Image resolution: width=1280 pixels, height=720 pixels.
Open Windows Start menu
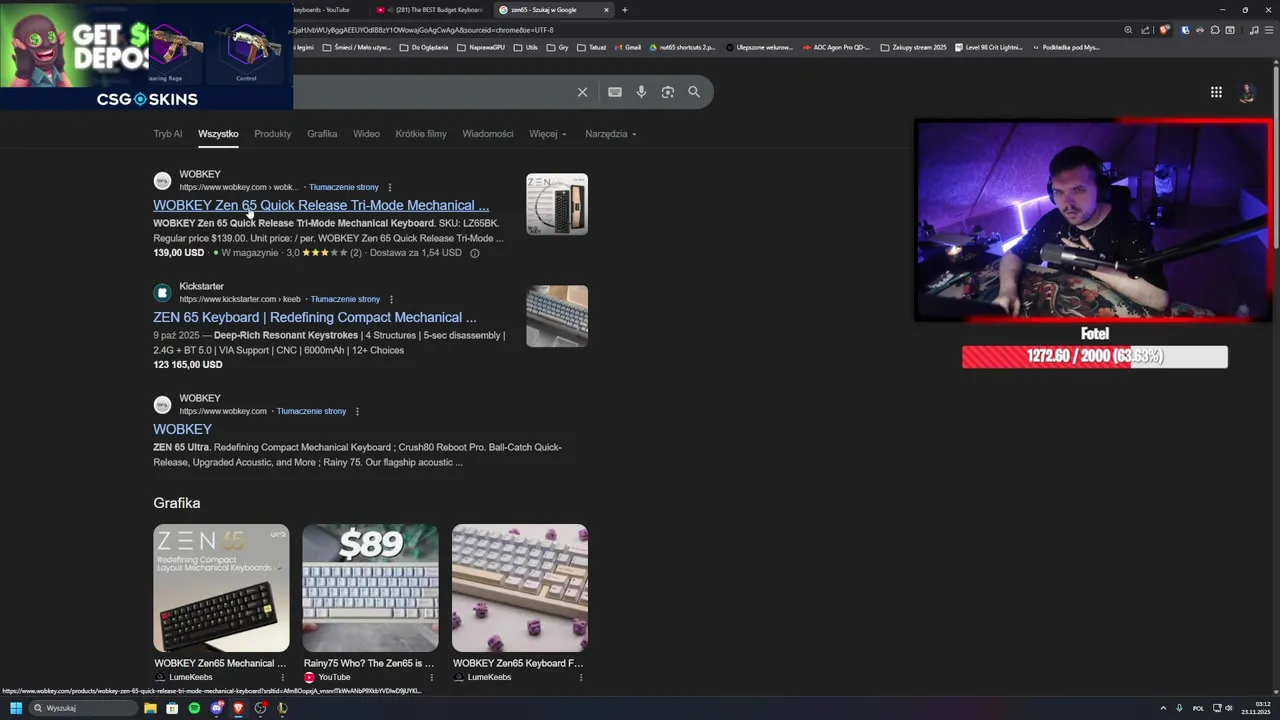click(x=16, y=708)
